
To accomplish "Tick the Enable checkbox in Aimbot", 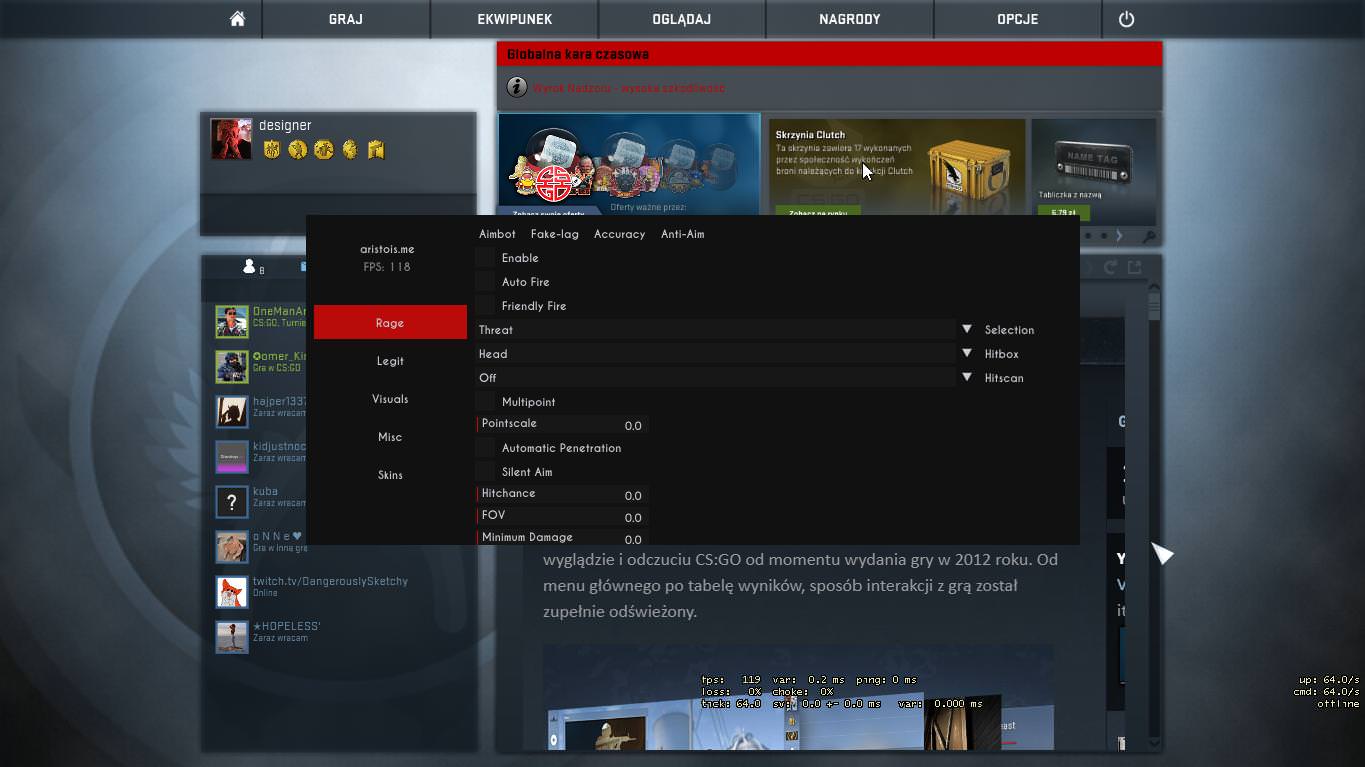I will click(485, 257).
